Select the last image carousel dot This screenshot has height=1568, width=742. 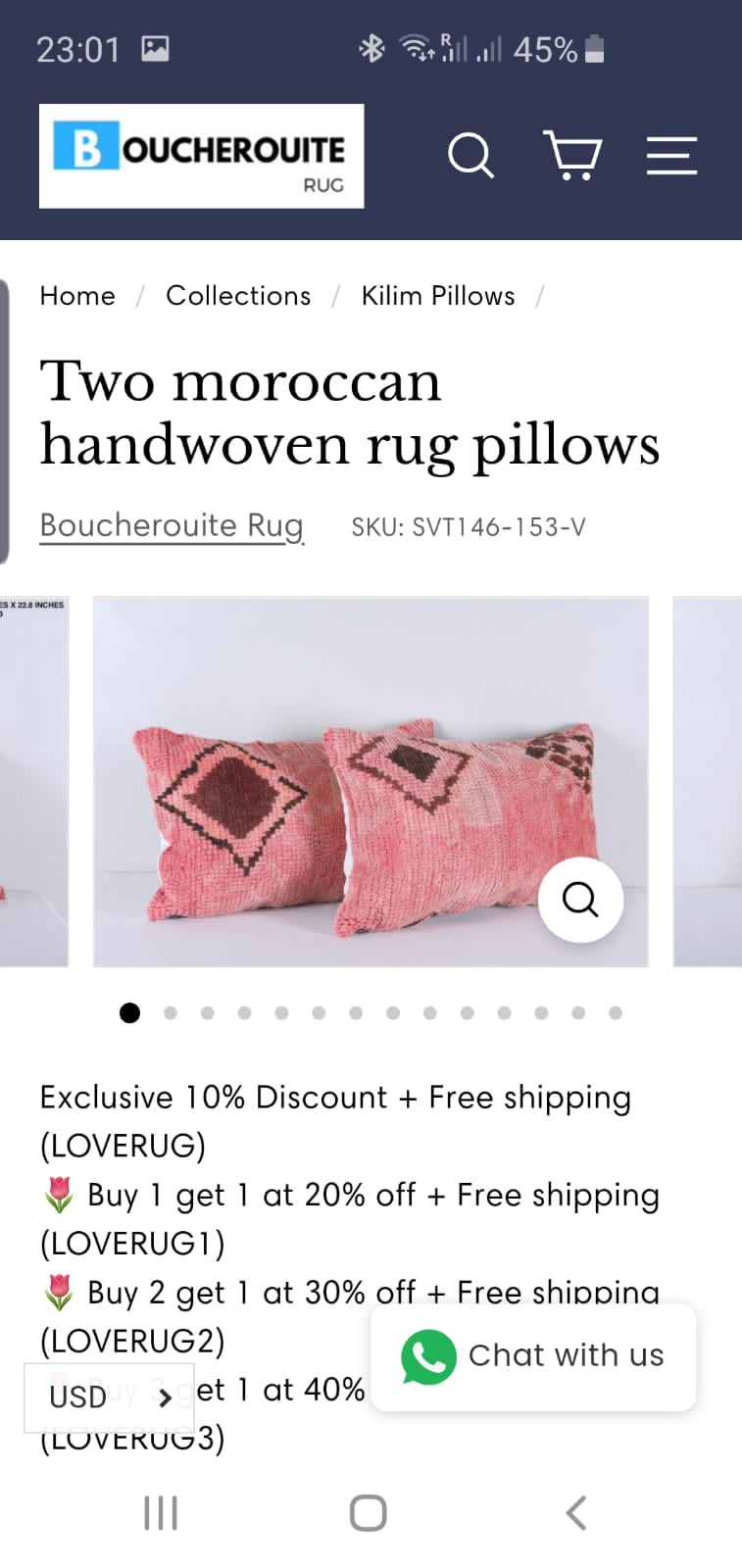pos(616,1013)
